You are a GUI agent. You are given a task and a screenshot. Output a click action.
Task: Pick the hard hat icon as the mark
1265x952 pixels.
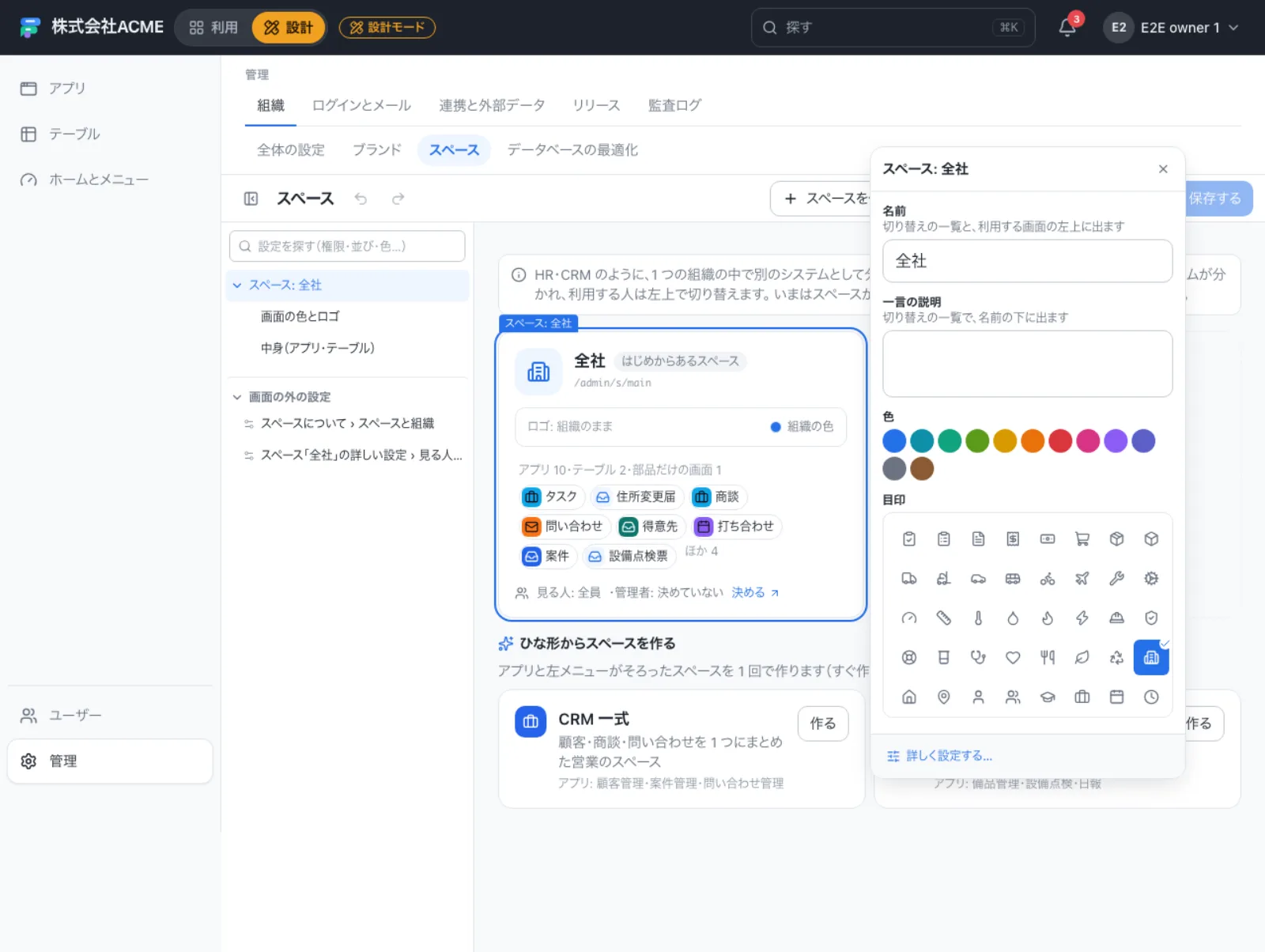tap(1116, 618)
